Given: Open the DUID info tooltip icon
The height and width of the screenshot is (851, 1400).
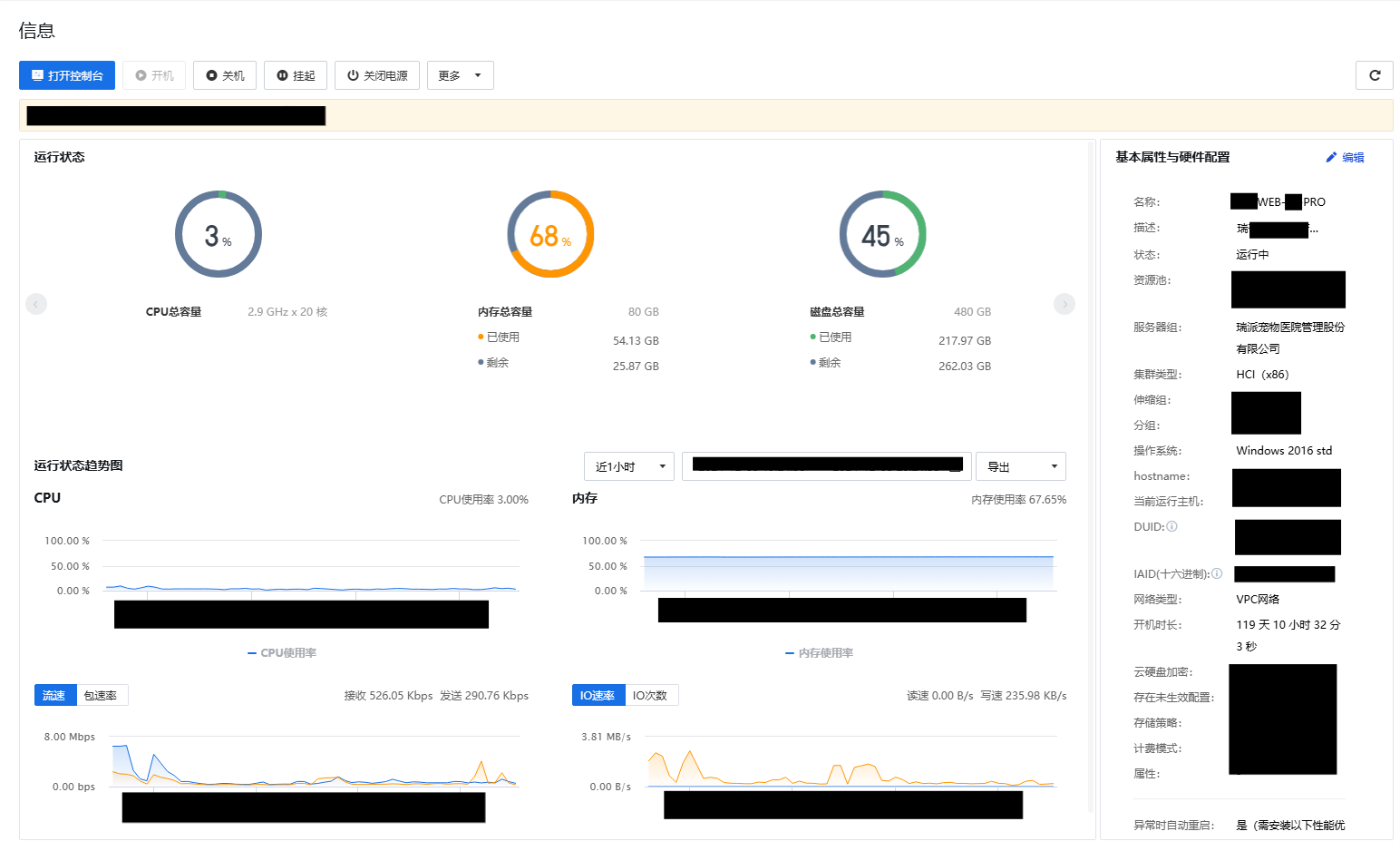Looking at the screenshot, I should (x=1172, y=526).
